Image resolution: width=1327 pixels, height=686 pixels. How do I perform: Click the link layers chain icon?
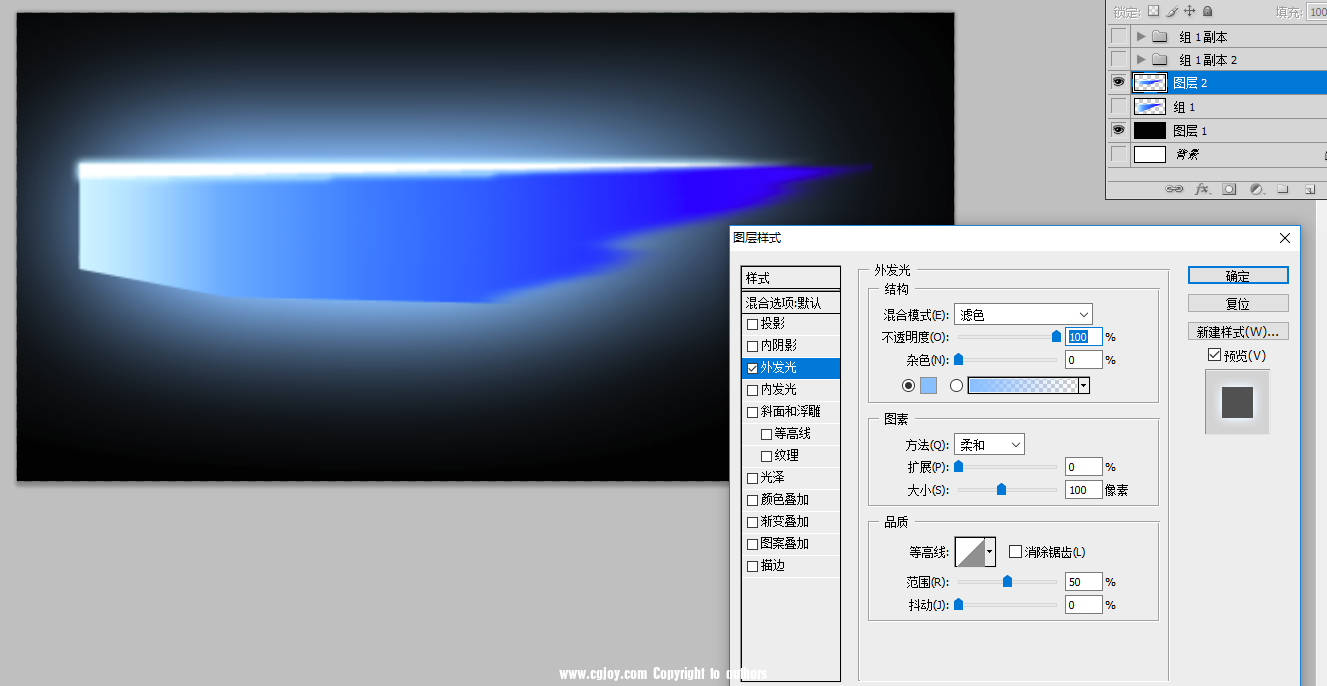pyautogui.click(x=1175, y=188)
